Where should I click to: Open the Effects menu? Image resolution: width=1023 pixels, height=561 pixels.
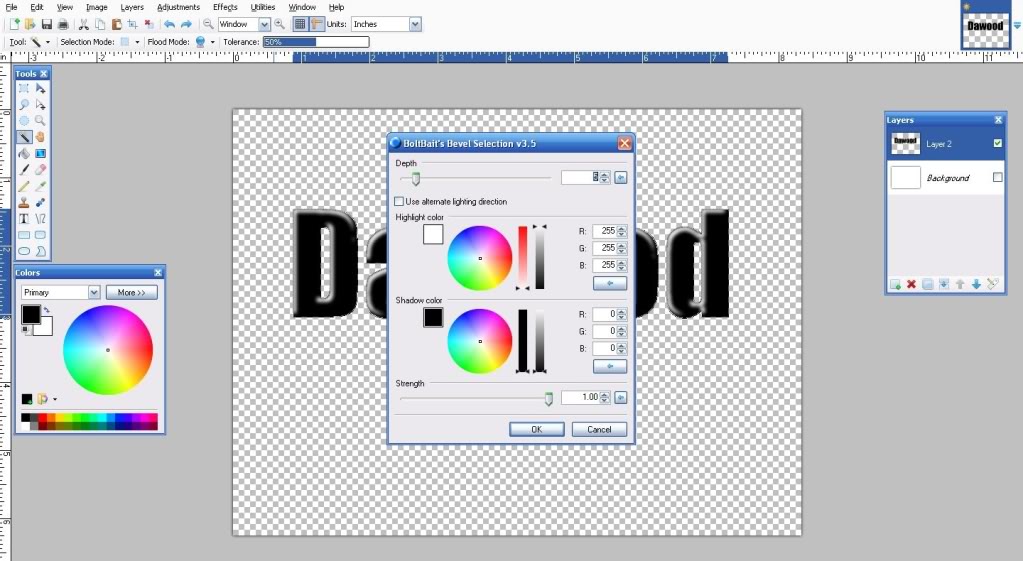225,7
